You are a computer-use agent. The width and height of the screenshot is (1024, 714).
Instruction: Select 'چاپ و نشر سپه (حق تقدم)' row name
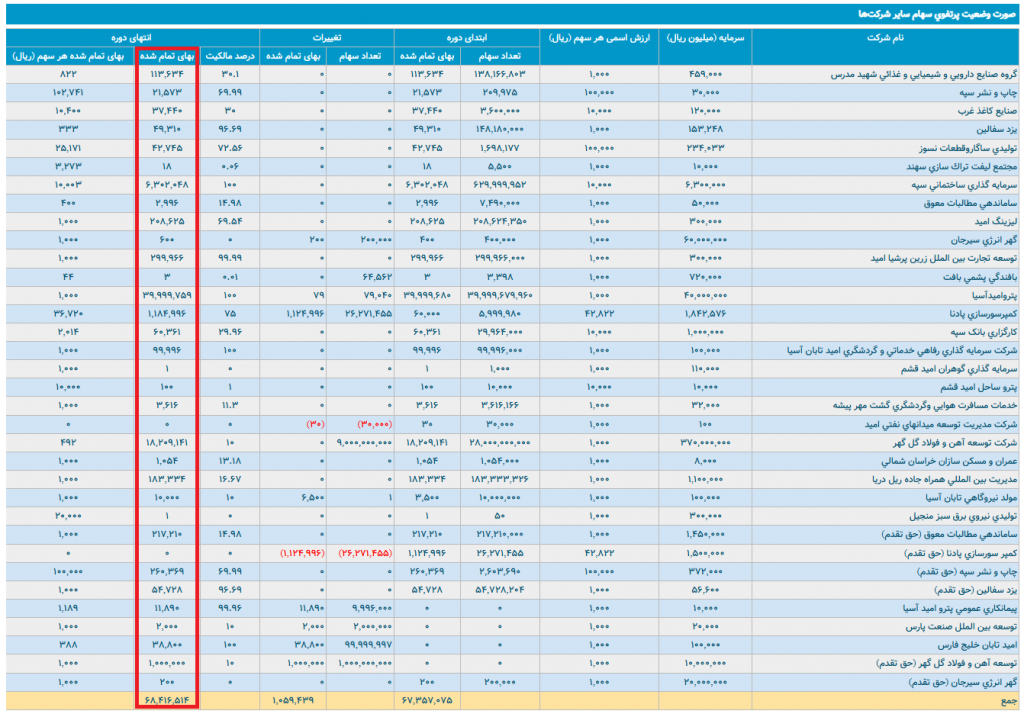coord(968,571)
